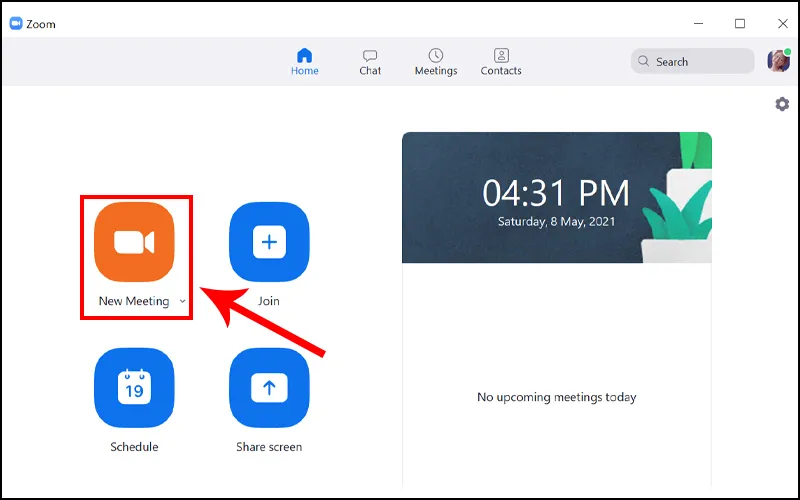This screenshot has width=800, height=500.
Task: Start a New Meeting with the orange camera icon
Action: [134, 242]
